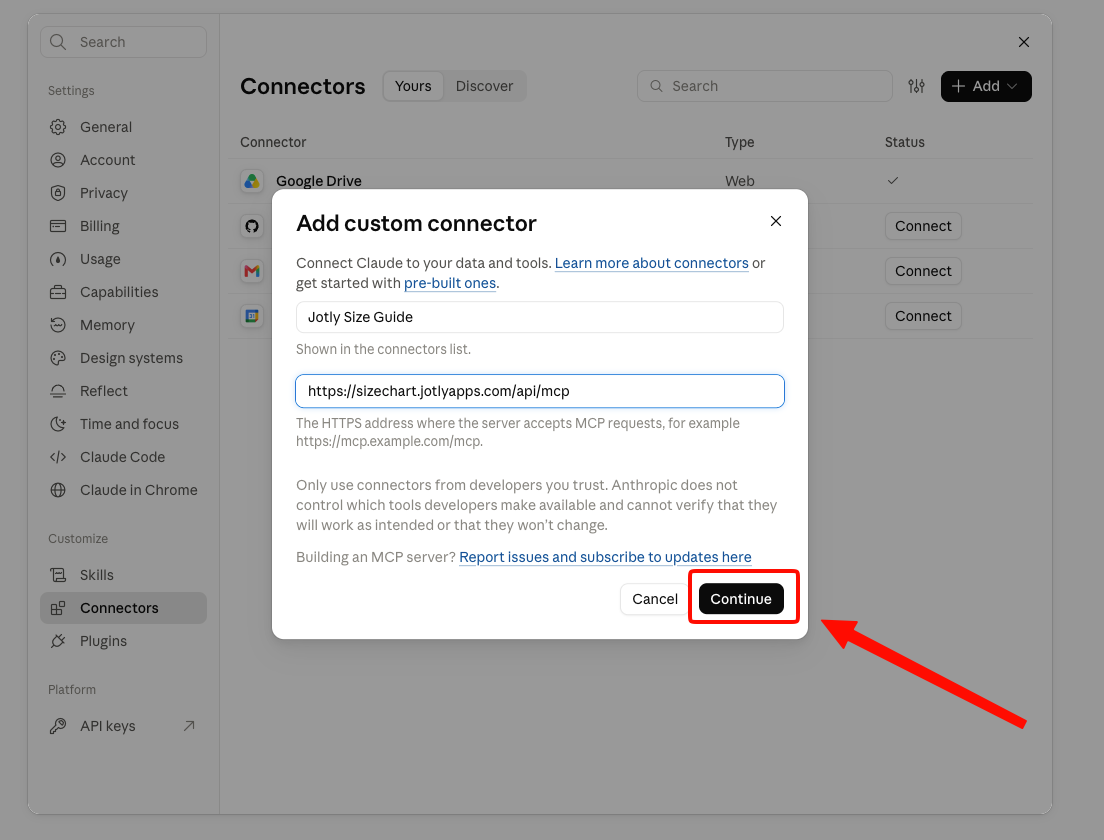Image resolution: width=1104 pixels, height=840 pixels.
Task: Click the Skills scroll icon
Action: [58, 575]
